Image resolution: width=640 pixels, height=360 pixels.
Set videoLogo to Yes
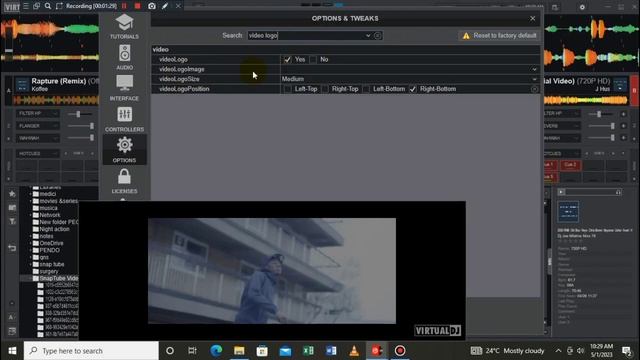(287, 60)
